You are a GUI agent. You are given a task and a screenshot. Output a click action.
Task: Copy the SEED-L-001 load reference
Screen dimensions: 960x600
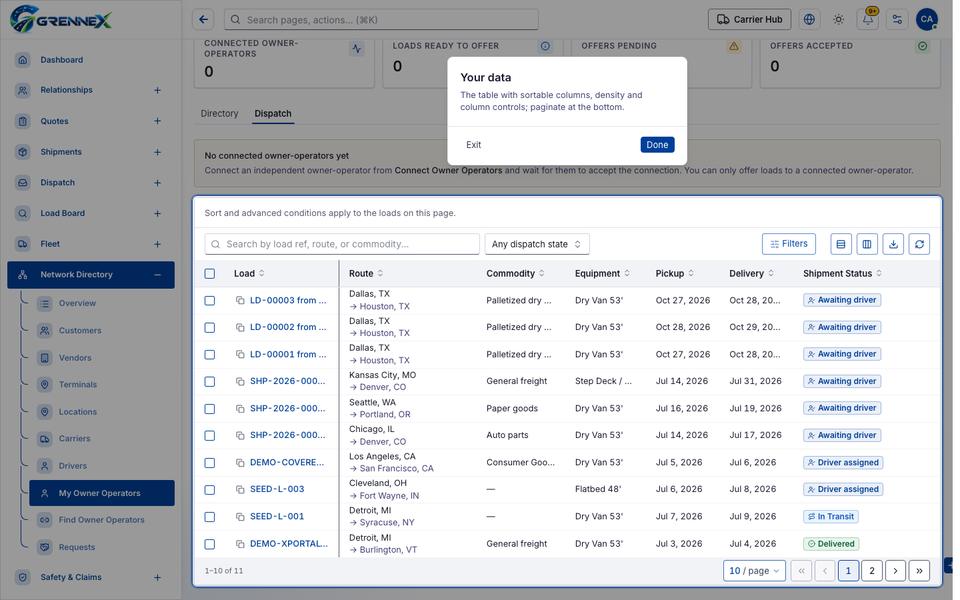coord(240,517)
